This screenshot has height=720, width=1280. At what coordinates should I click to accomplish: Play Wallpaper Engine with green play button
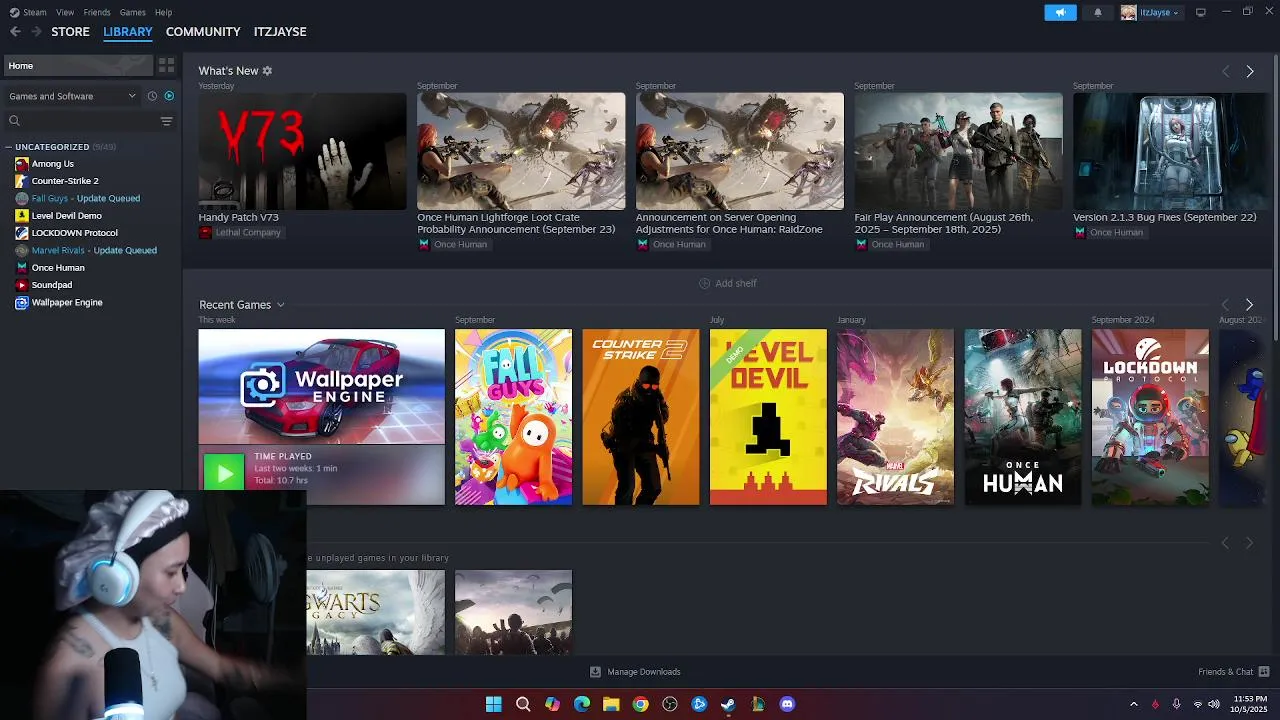[224, 472]
